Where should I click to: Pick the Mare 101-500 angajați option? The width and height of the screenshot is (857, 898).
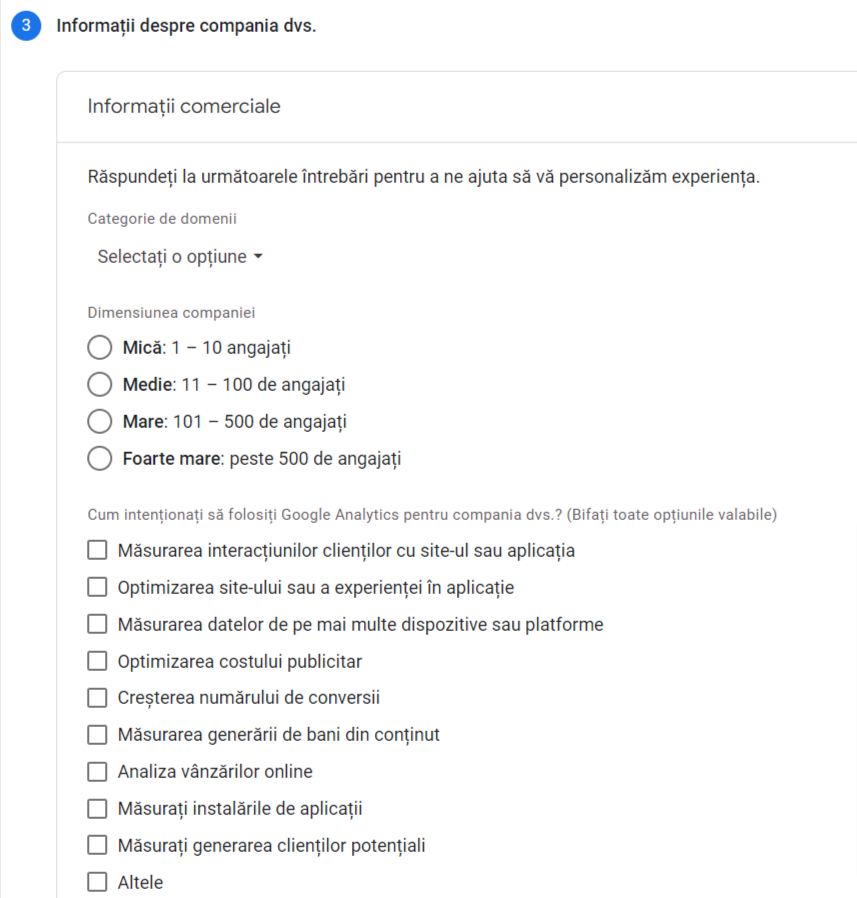tap(99, 421)
